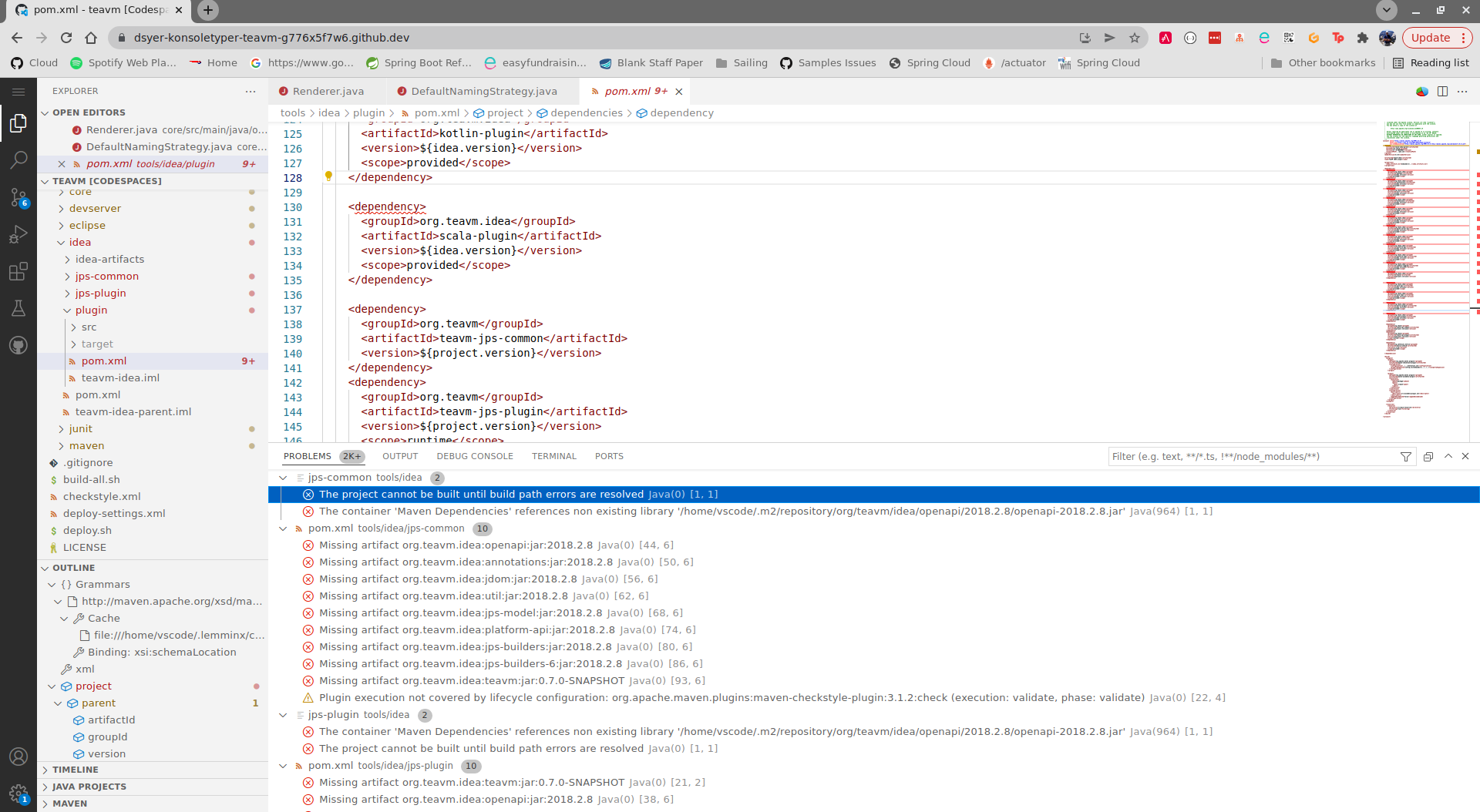This screenshot has width=1480, height=812.
Task: Switch to Renderer.java editor tab
Action: point(328,92)
